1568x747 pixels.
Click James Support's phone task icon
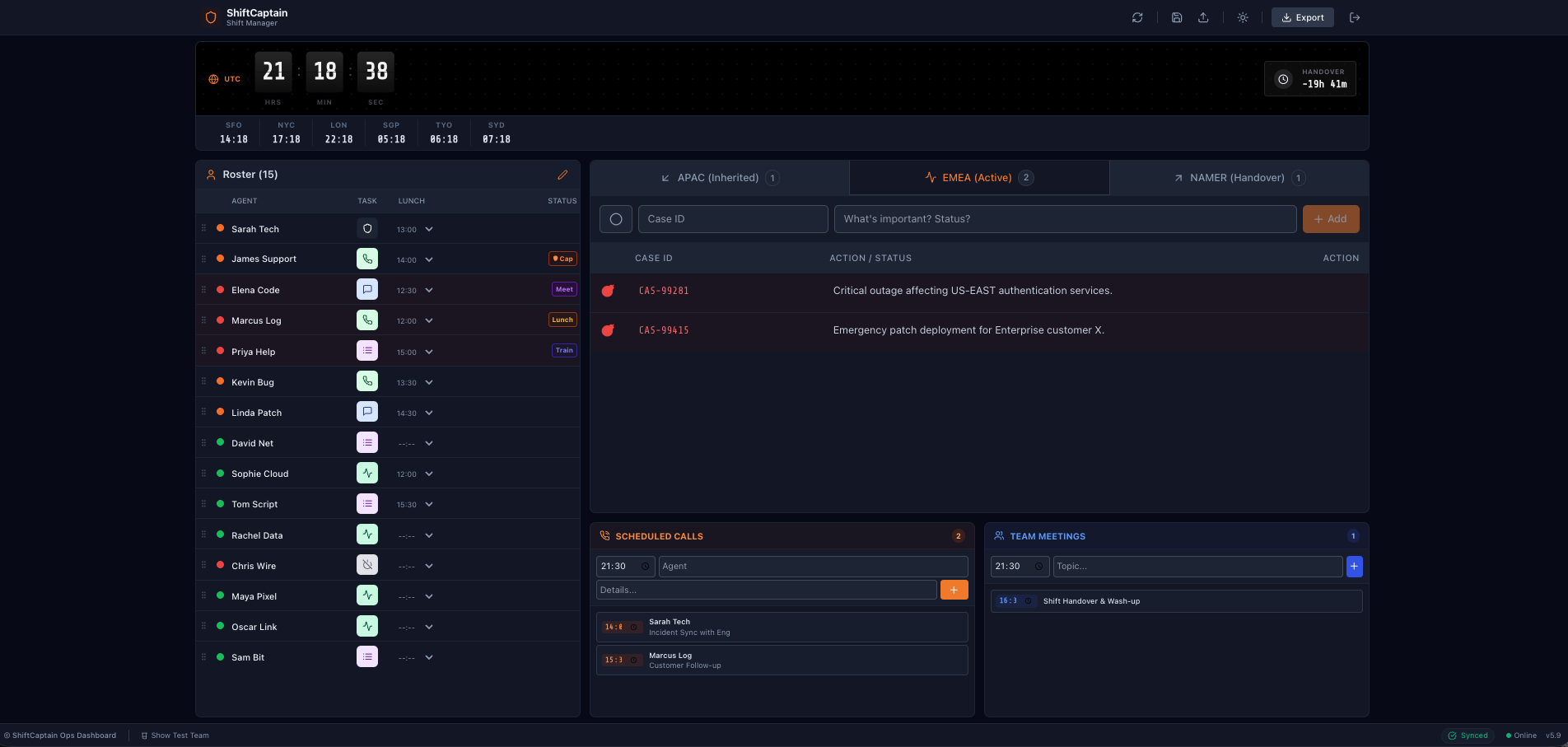point(367,259)
